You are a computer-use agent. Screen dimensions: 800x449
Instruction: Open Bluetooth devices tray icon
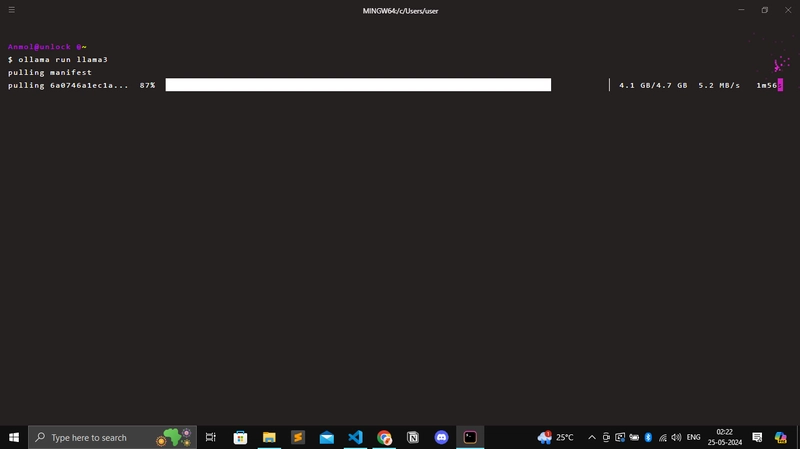tap(648, 437)
